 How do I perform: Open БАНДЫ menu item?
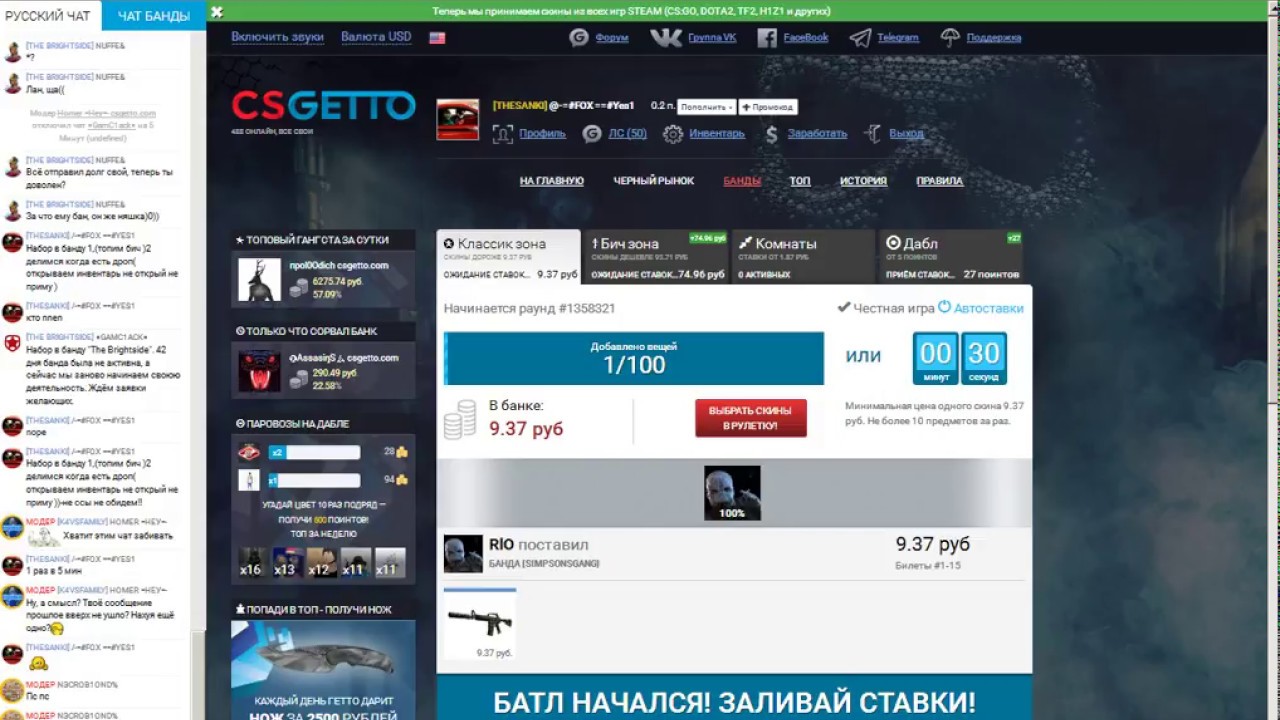click(742, 181)
